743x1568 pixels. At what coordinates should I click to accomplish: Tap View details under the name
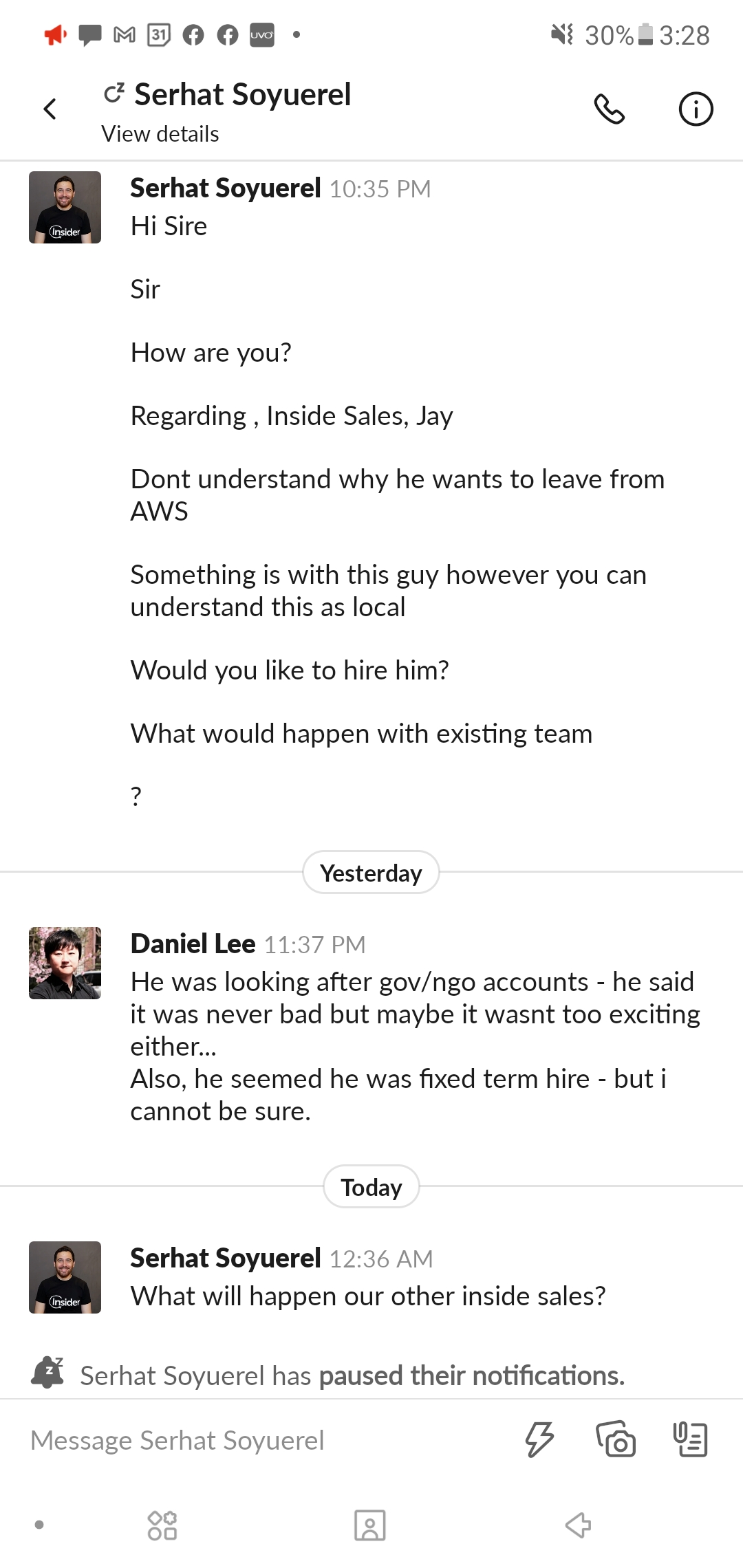click(x=160, y=134)
